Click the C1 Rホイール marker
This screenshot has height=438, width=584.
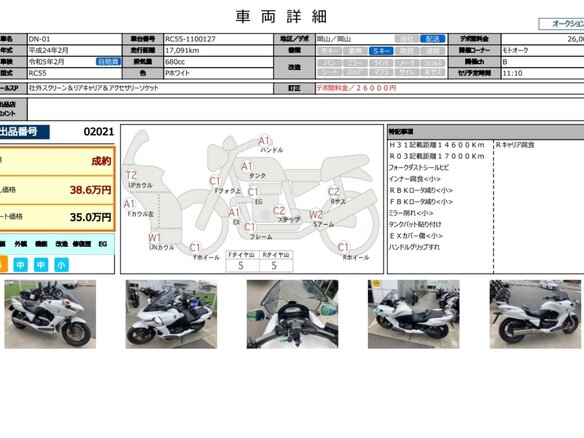tap(343, 247)
